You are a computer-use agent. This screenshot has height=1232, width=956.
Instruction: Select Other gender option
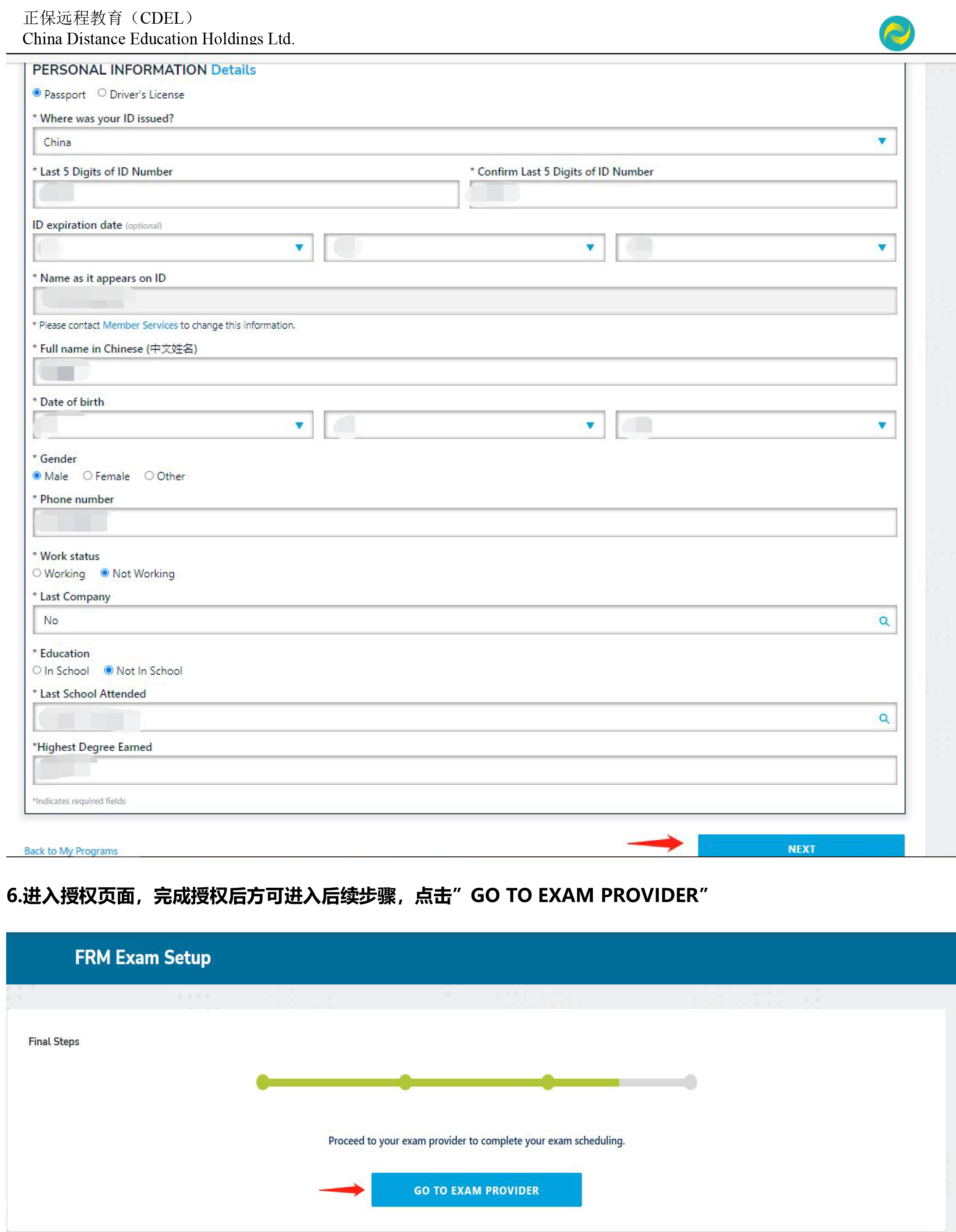point(149,475)
